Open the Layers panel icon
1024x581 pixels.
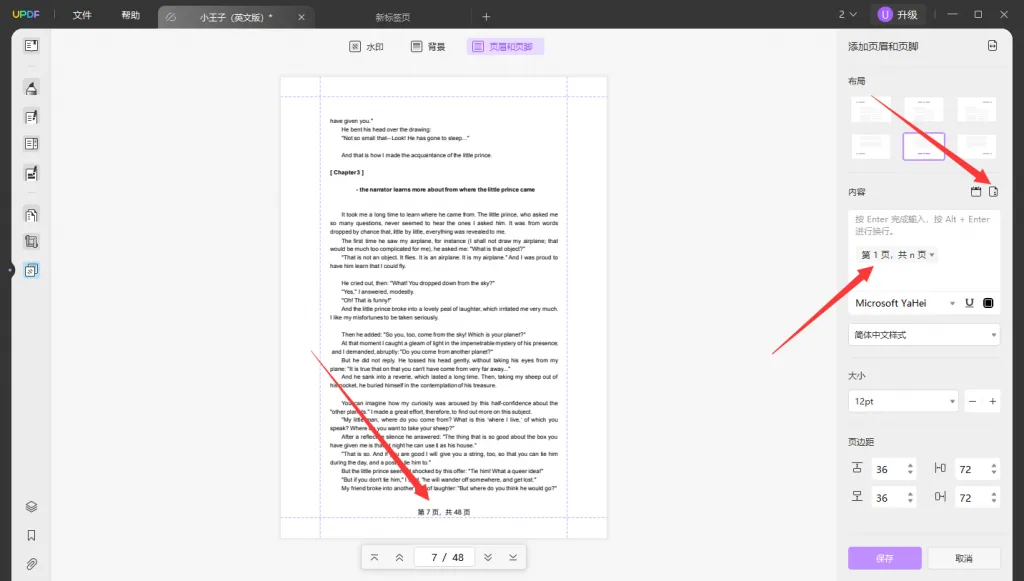pyautogui.click(x=31, y=507)
